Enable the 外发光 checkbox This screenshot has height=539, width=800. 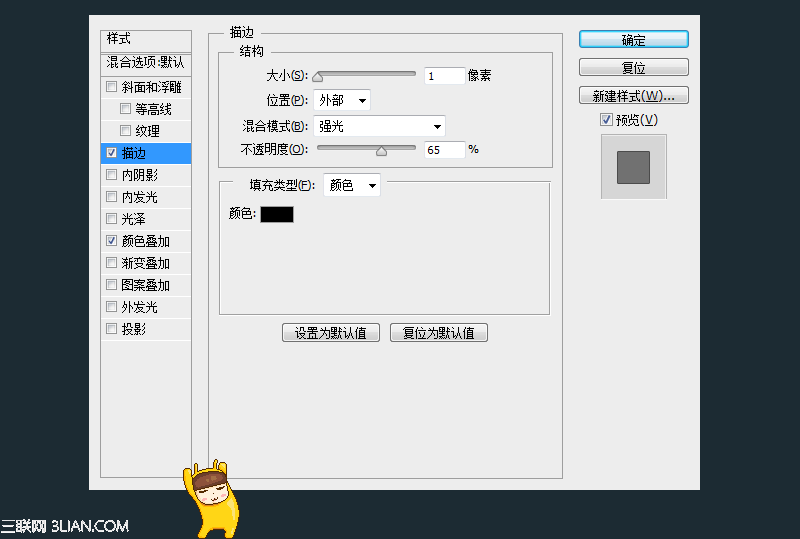(x=111, y=306)
